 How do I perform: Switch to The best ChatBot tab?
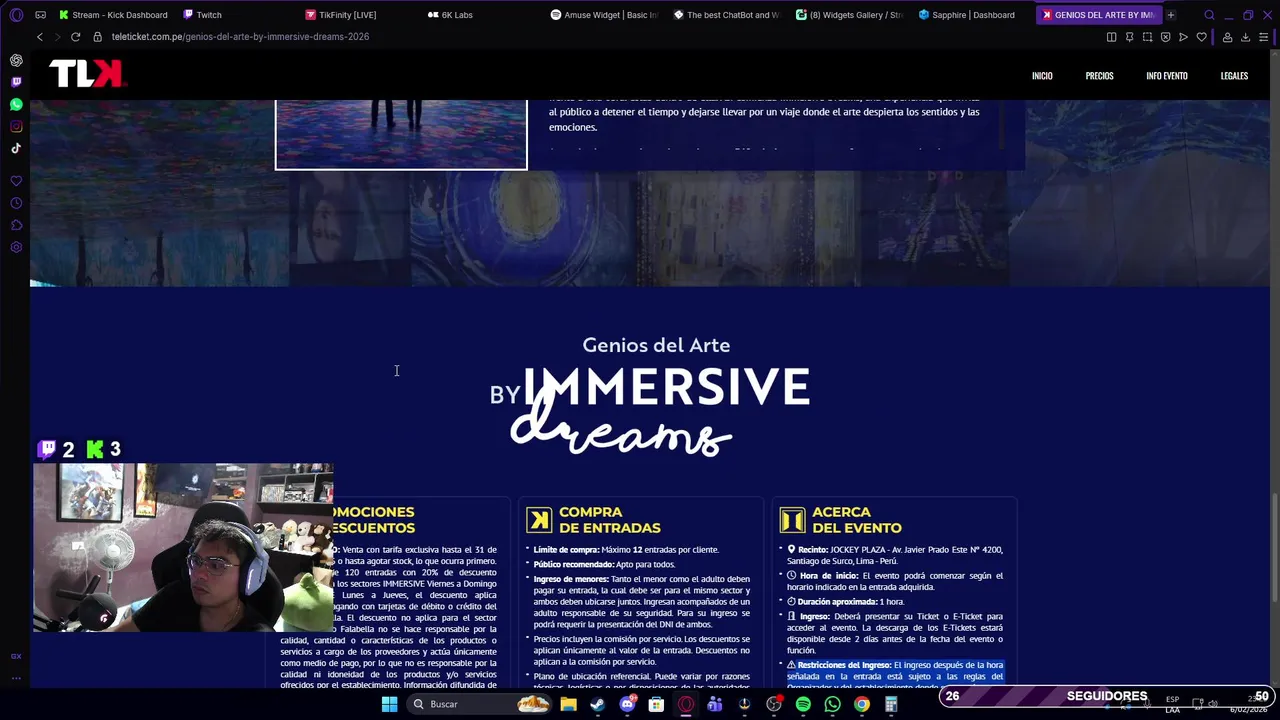[x=726, y=15]
